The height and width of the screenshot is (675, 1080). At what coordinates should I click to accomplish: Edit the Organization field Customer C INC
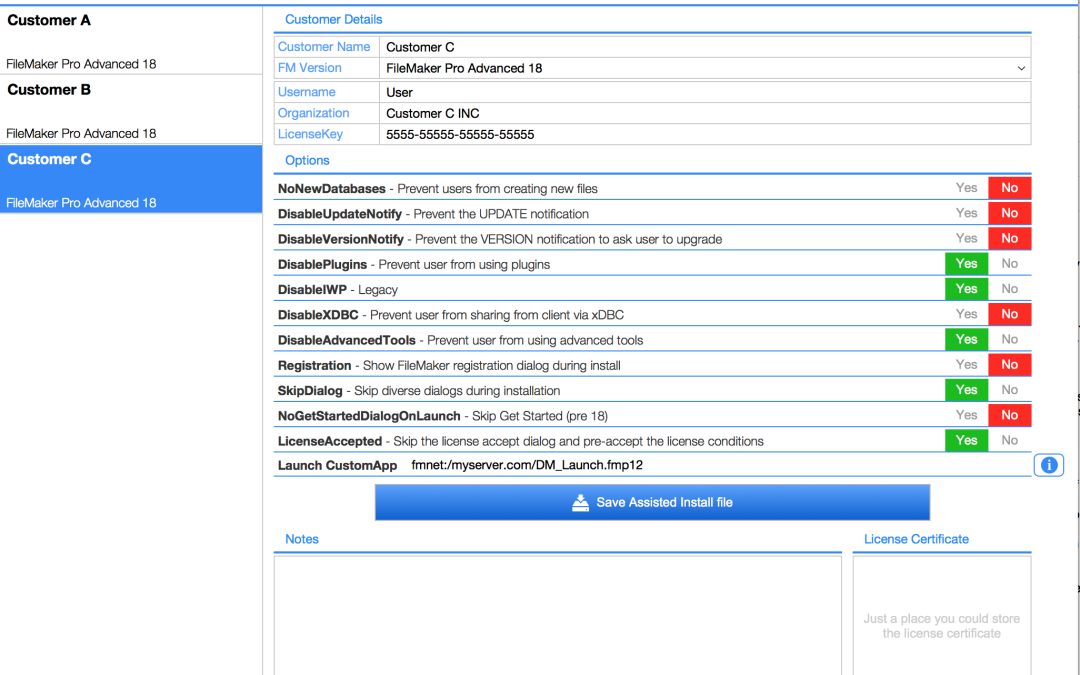[x=705, y=113]
